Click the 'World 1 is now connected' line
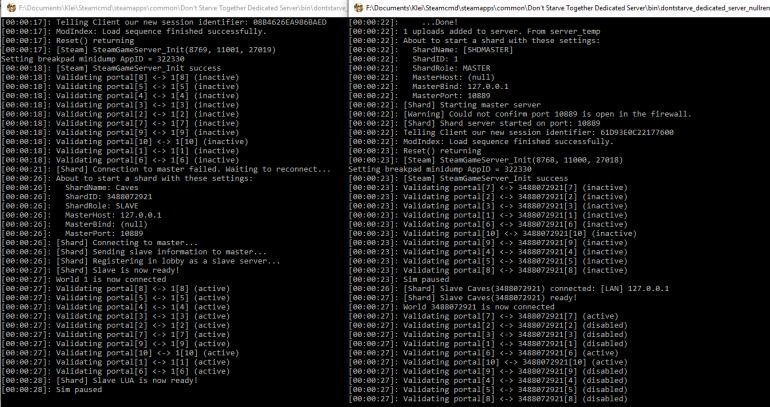The image size is (770, 407). point(100,278)
